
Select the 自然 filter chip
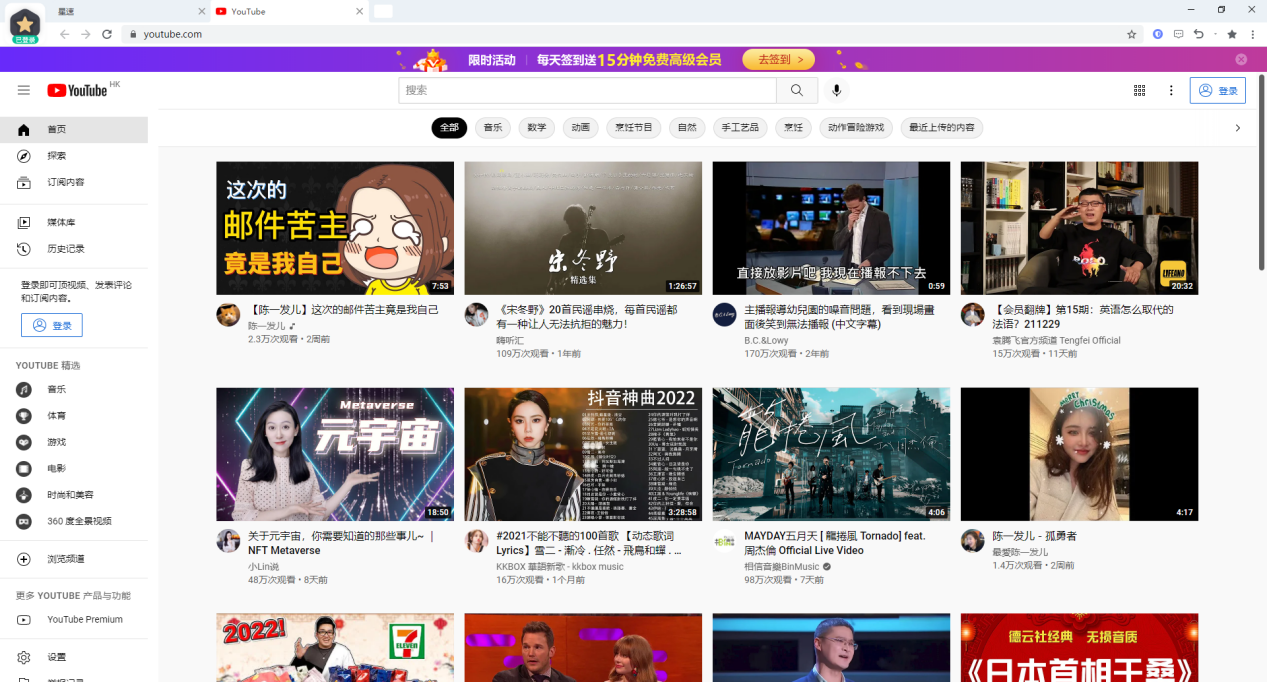pos(687,128)
